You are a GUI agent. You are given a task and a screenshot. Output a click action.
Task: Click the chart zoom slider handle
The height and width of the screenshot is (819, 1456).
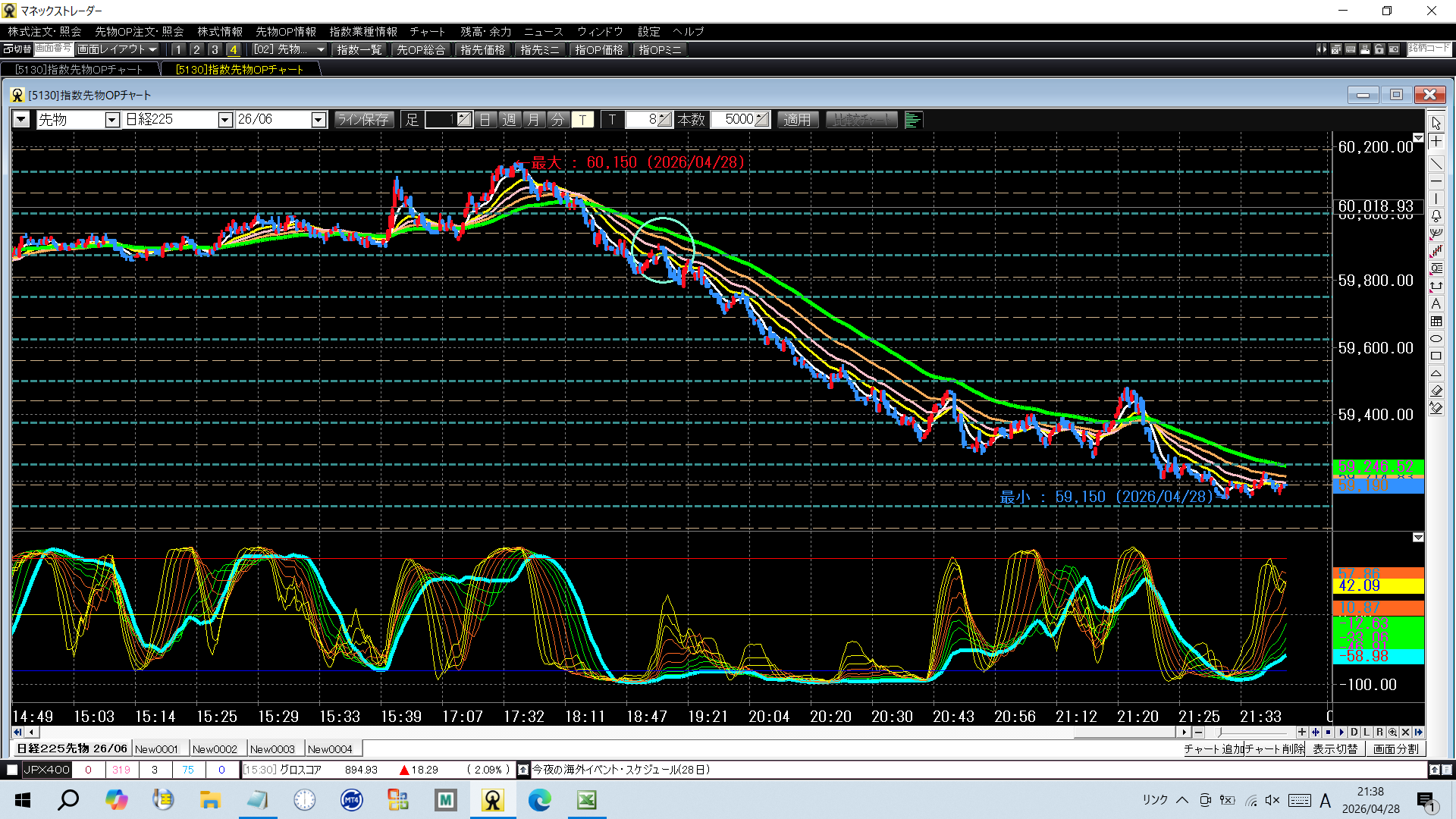(x=1219, y=733)
